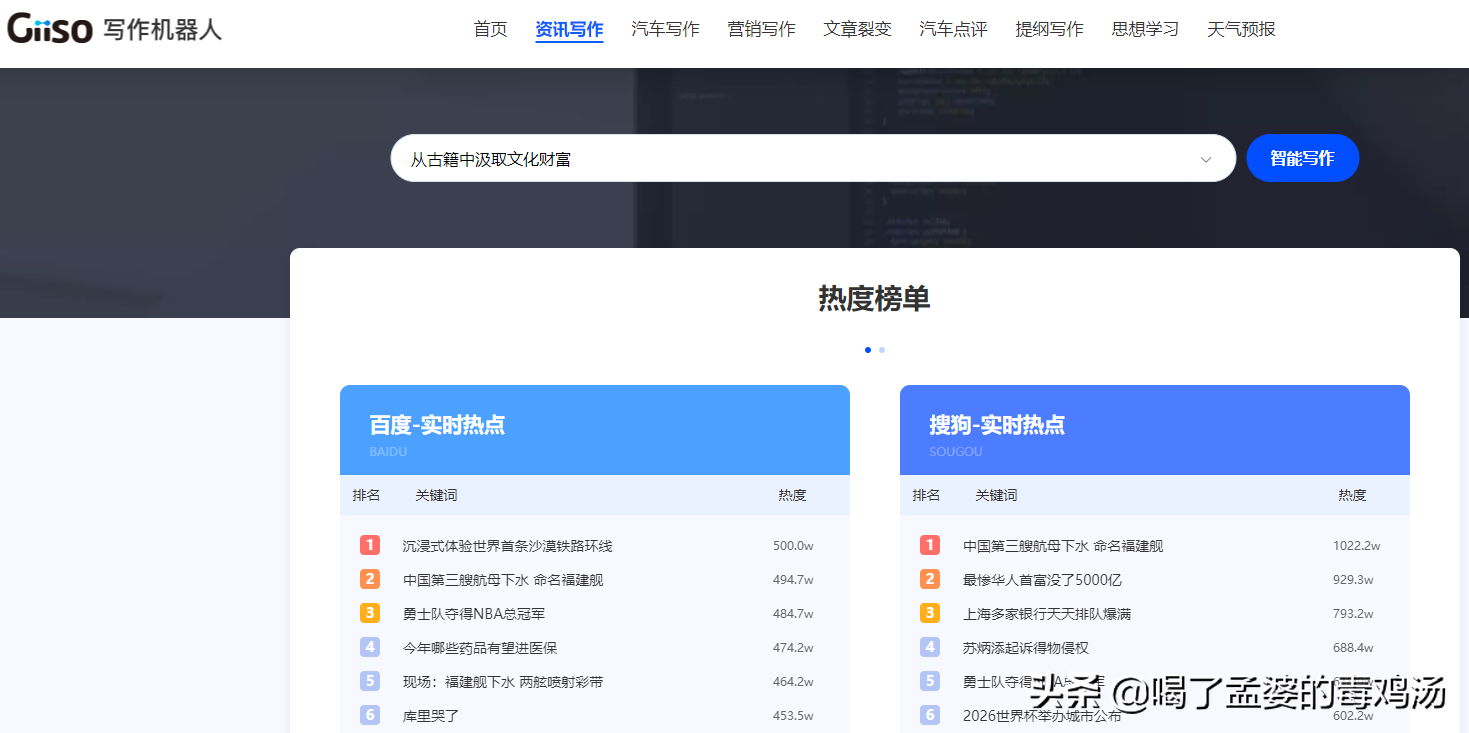Image resolution: width=1469 pixels, height=733 pixels.
Task: Click rank 3 badge in the Sogou list
Action: tap(930, 613)
